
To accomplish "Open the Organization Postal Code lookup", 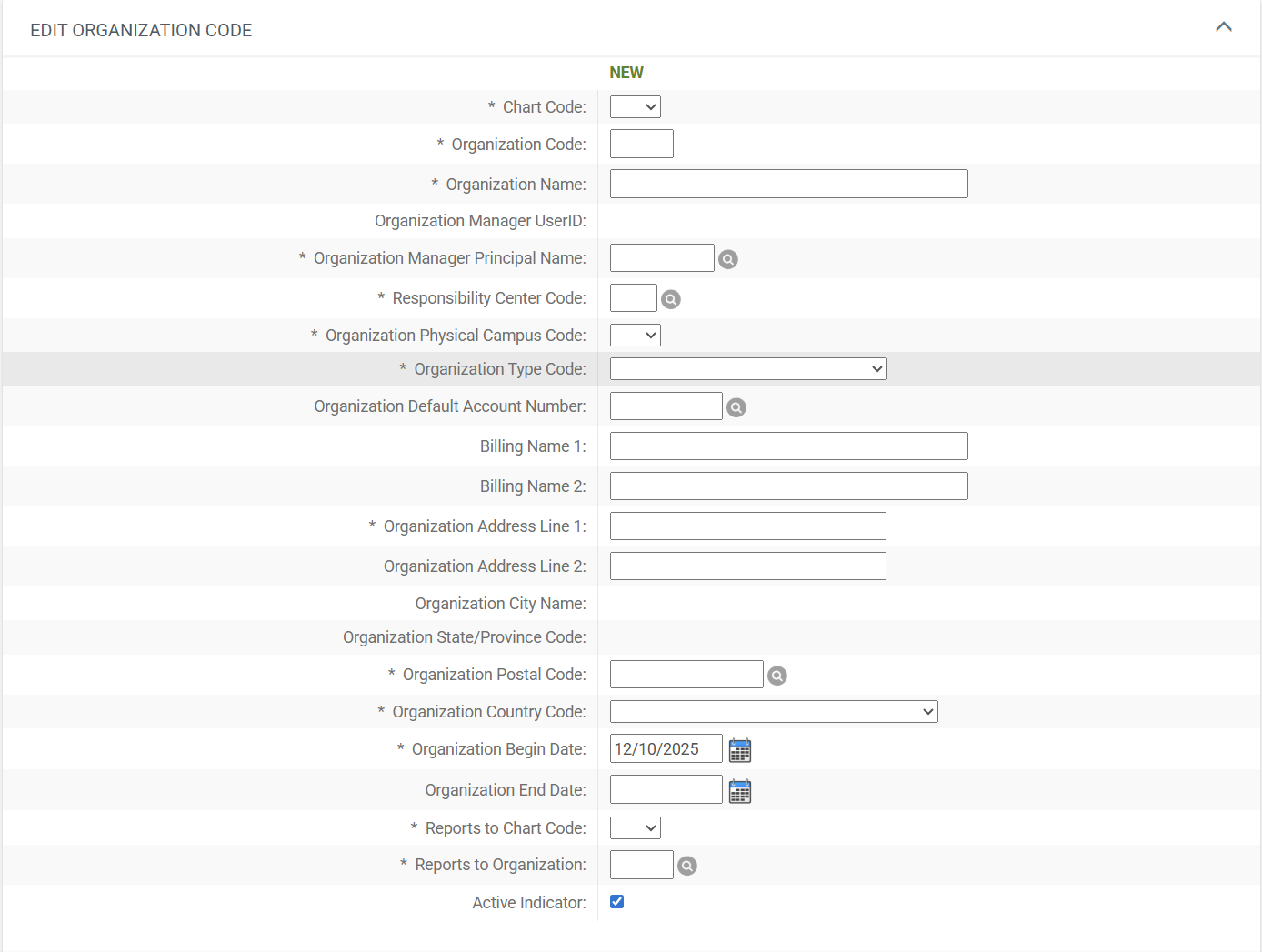I will coord(777,676).
